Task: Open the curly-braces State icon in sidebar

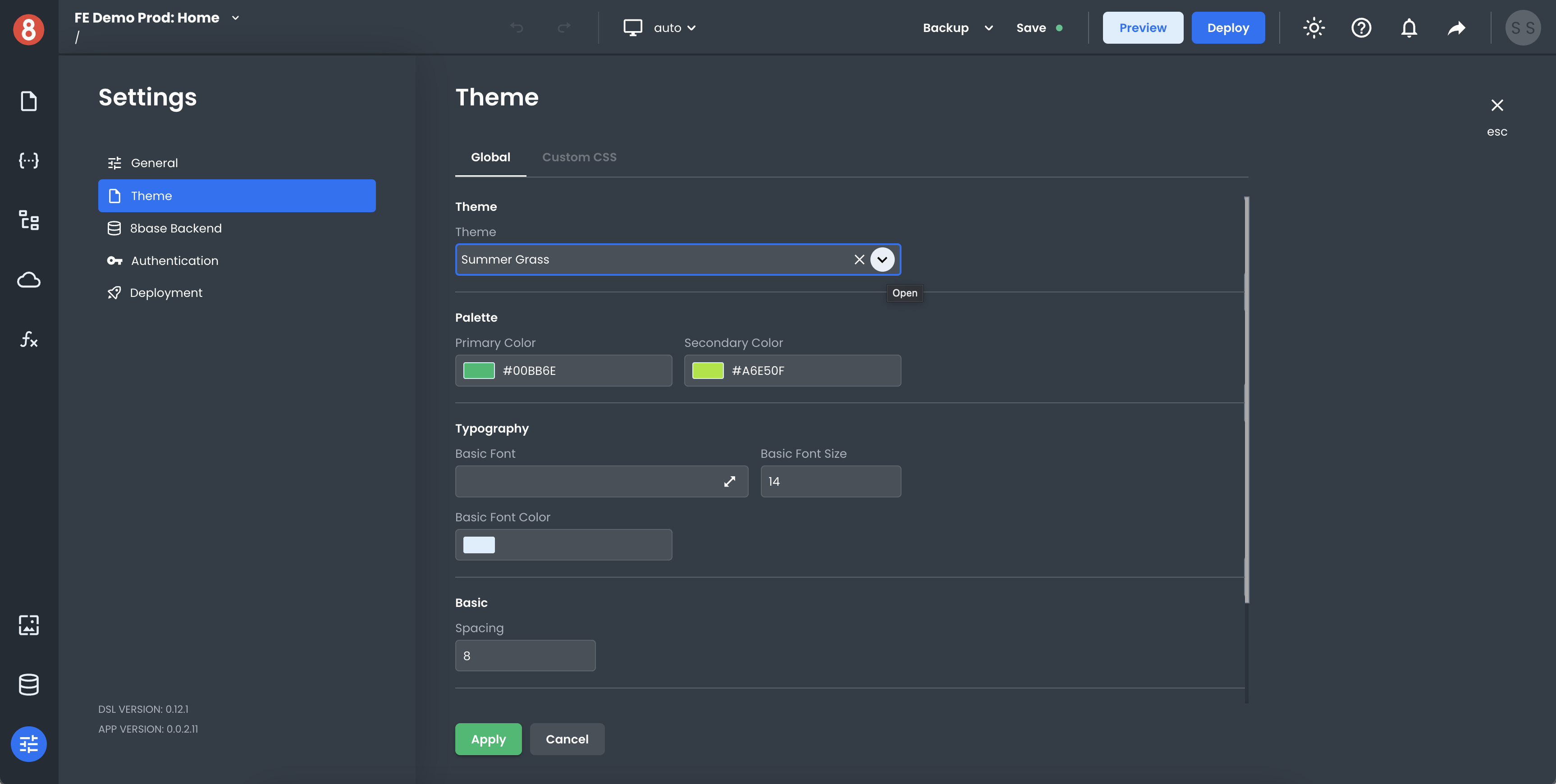Action: pos(28,160)
